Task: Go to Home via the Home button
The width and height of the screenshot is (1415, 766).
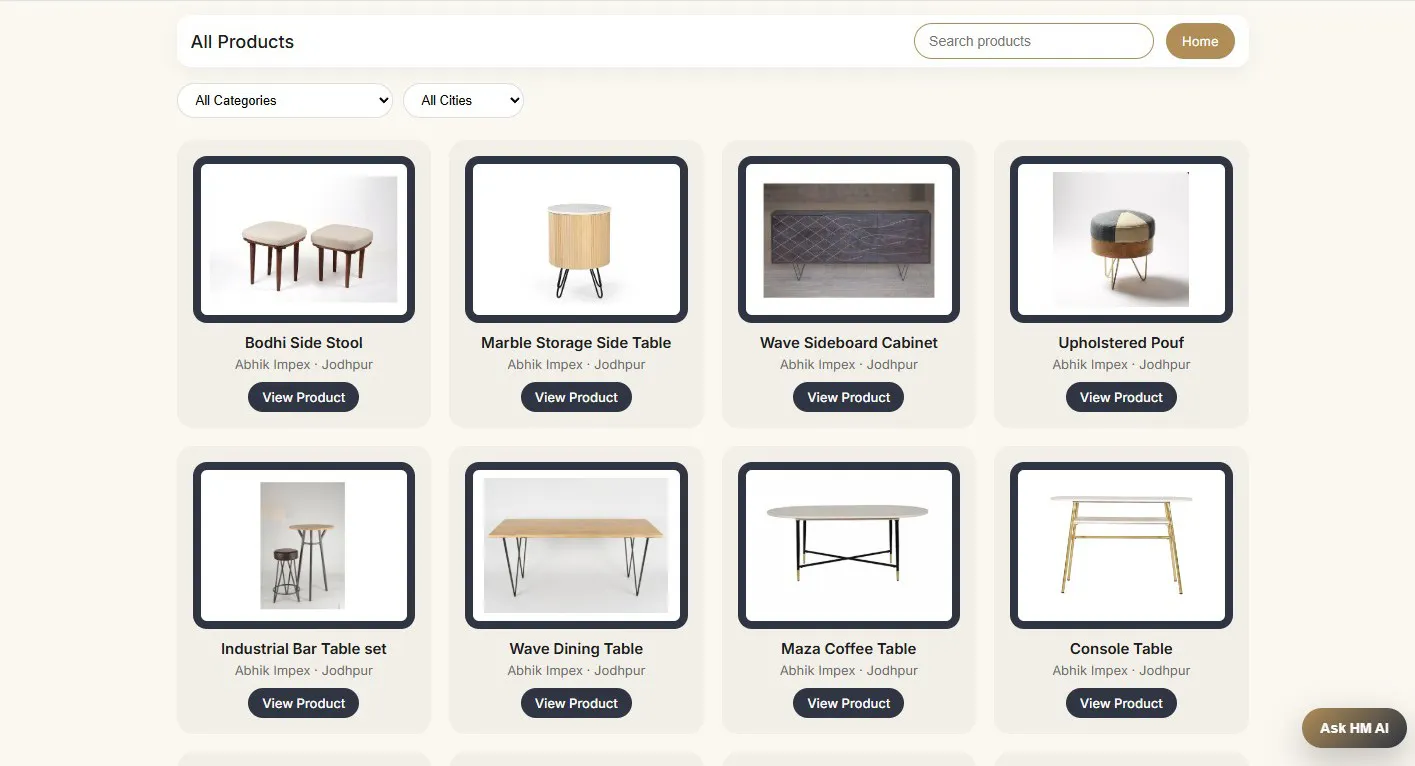Action: pyautogui.click(x=1200, y=41)
